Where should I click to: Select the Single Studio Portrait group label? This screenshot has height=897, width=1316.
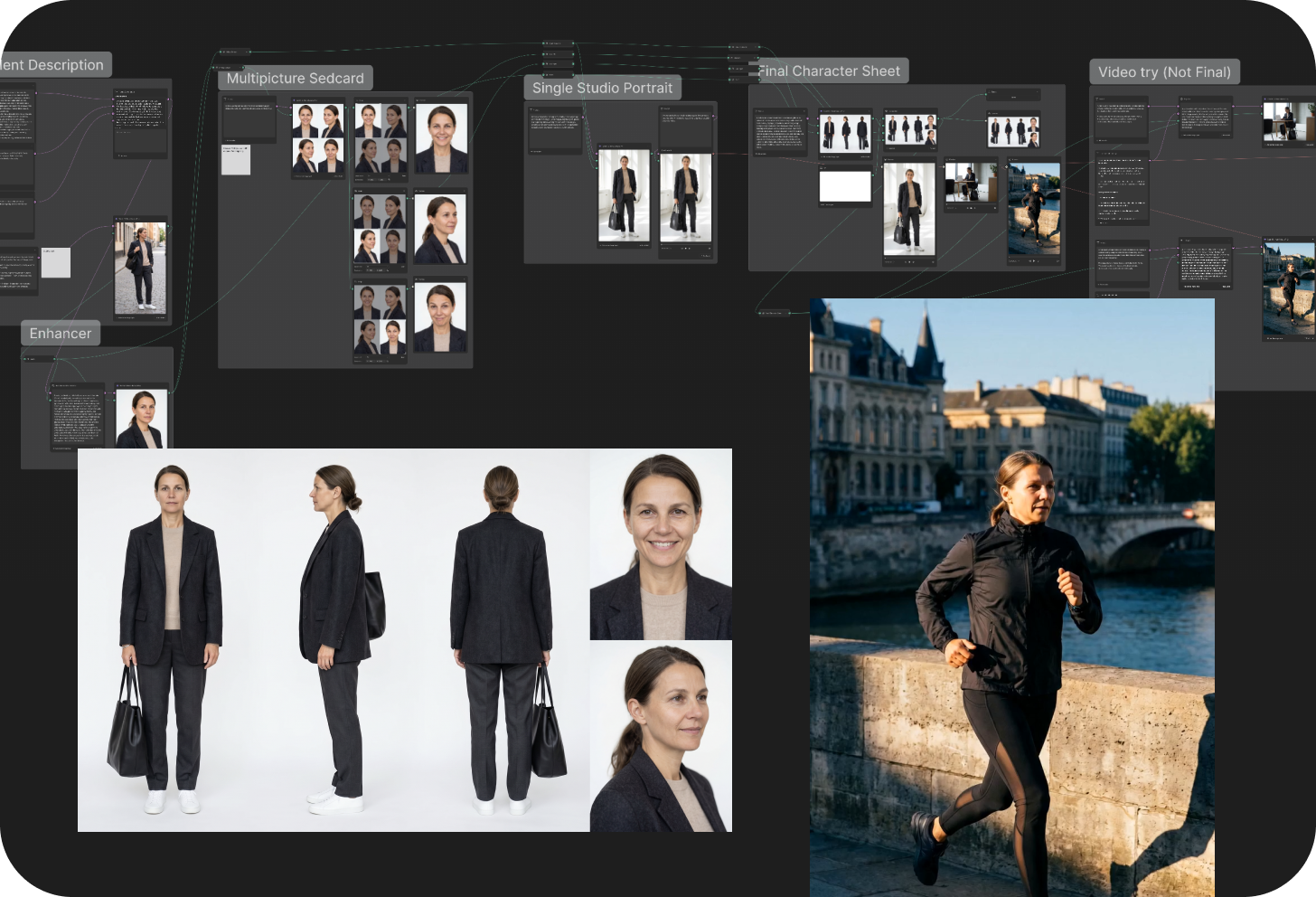click(x=603, y=88)
